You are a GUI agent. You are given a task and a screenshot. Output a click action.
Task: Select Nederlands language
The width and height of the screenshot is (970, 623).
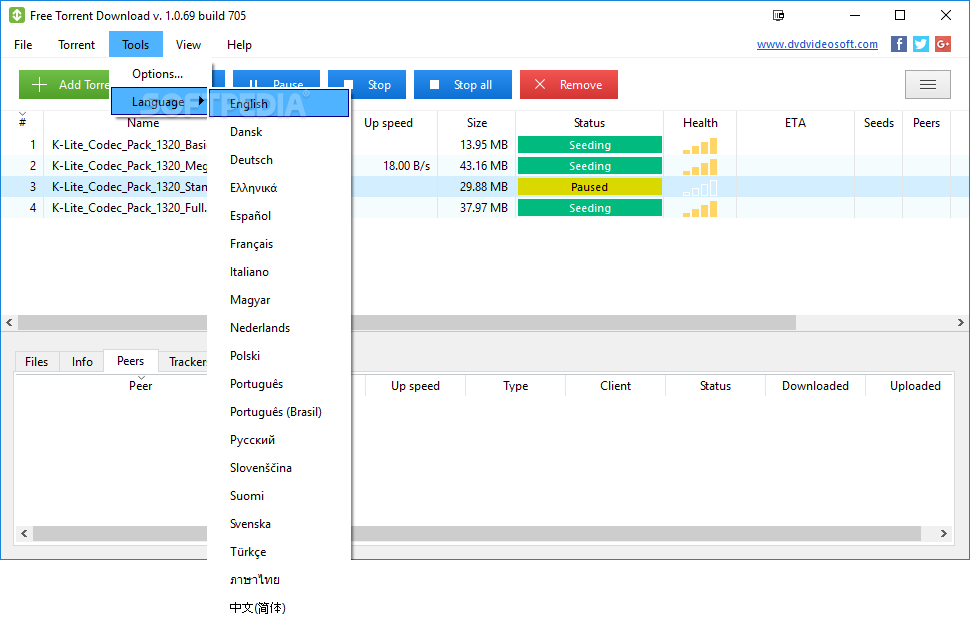coord(279,327)
